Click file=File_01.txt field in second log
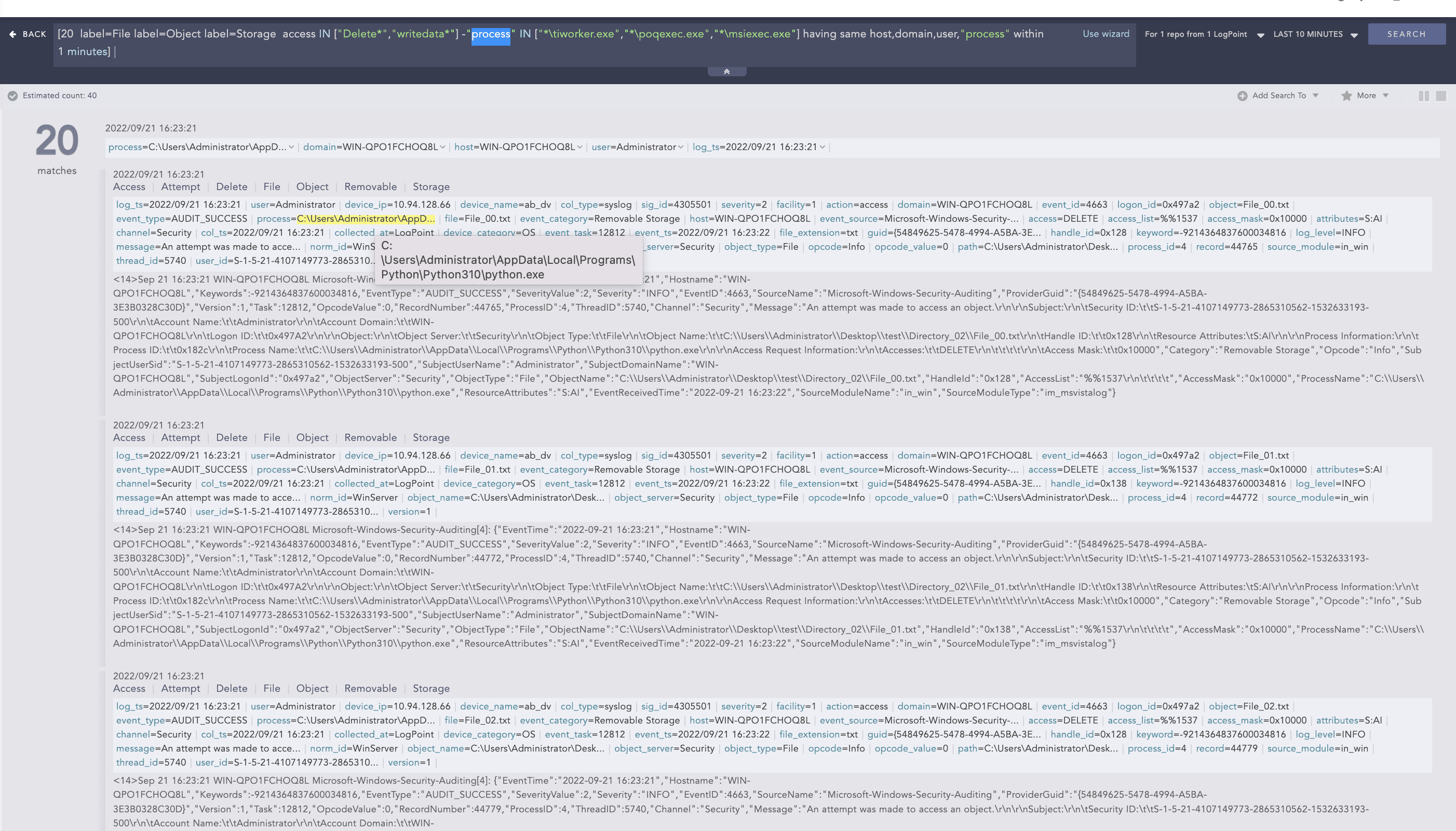1456x831 pixels. 477,470
